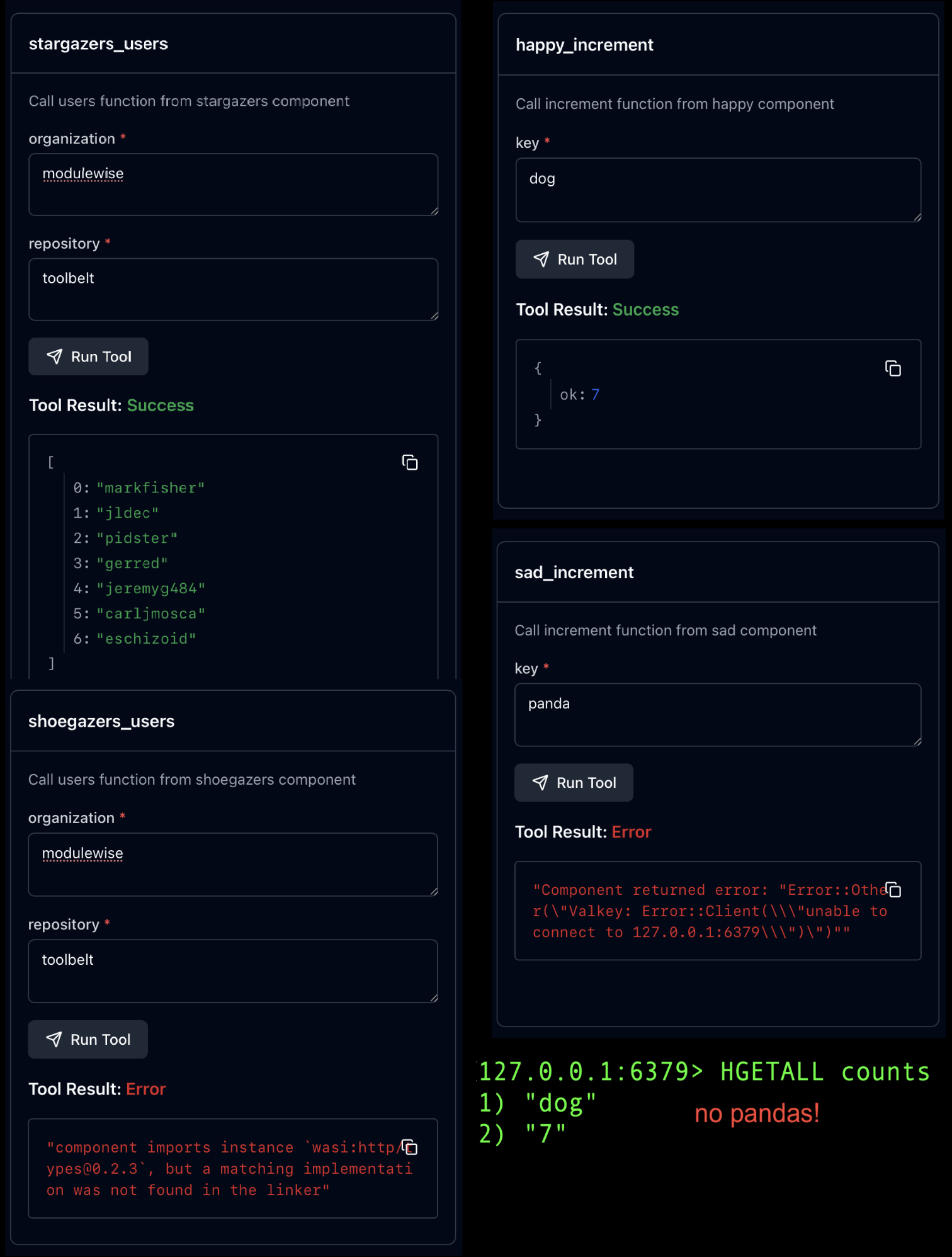Run the shoegazers_users tool

pyautogui.click(x=88, y=1039)
